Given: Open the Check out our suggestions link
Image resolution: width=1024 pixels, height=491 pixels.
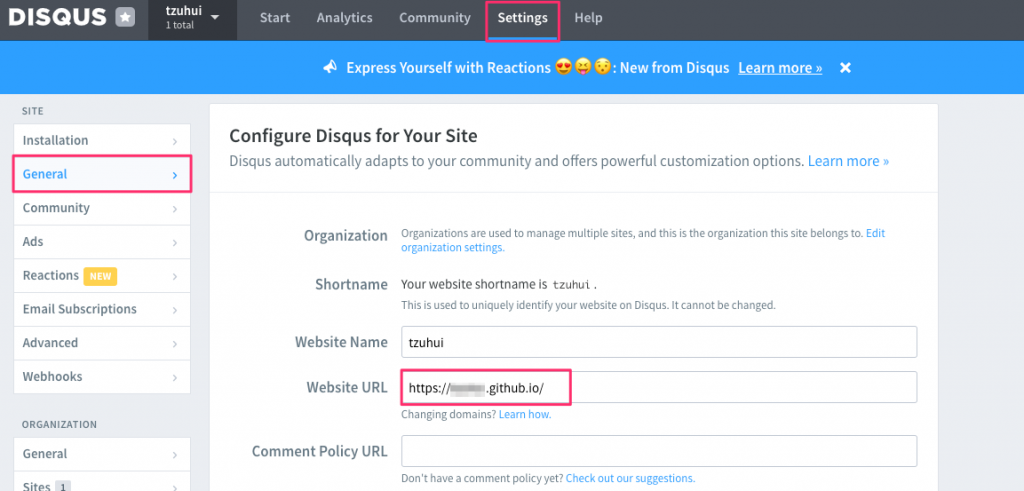Looking at the screenshot, I should (630, 479).
